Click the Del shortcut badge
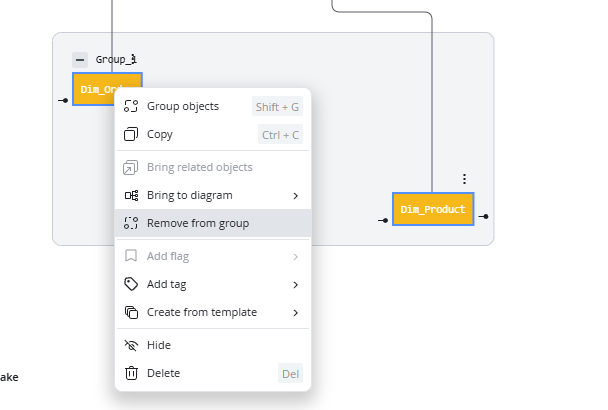 (290, 374)
